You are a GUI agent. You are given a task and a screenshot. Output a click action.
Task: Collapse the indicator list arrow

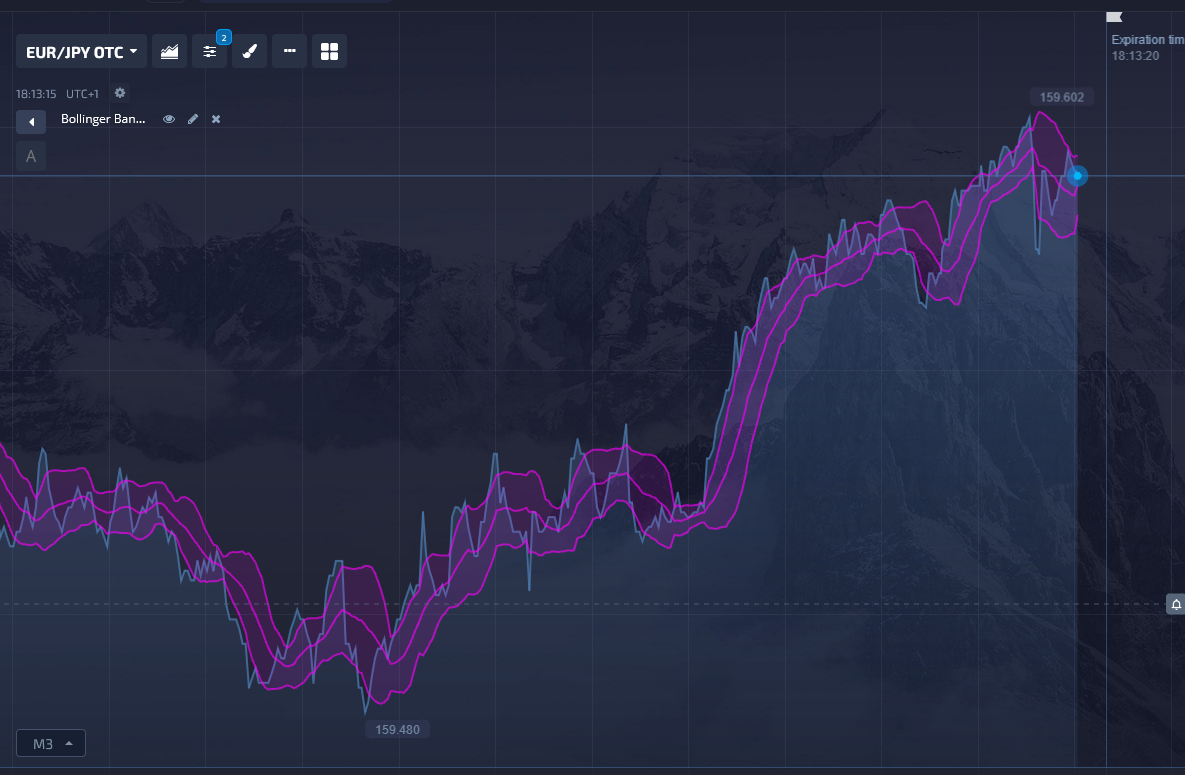coord(31,121)
